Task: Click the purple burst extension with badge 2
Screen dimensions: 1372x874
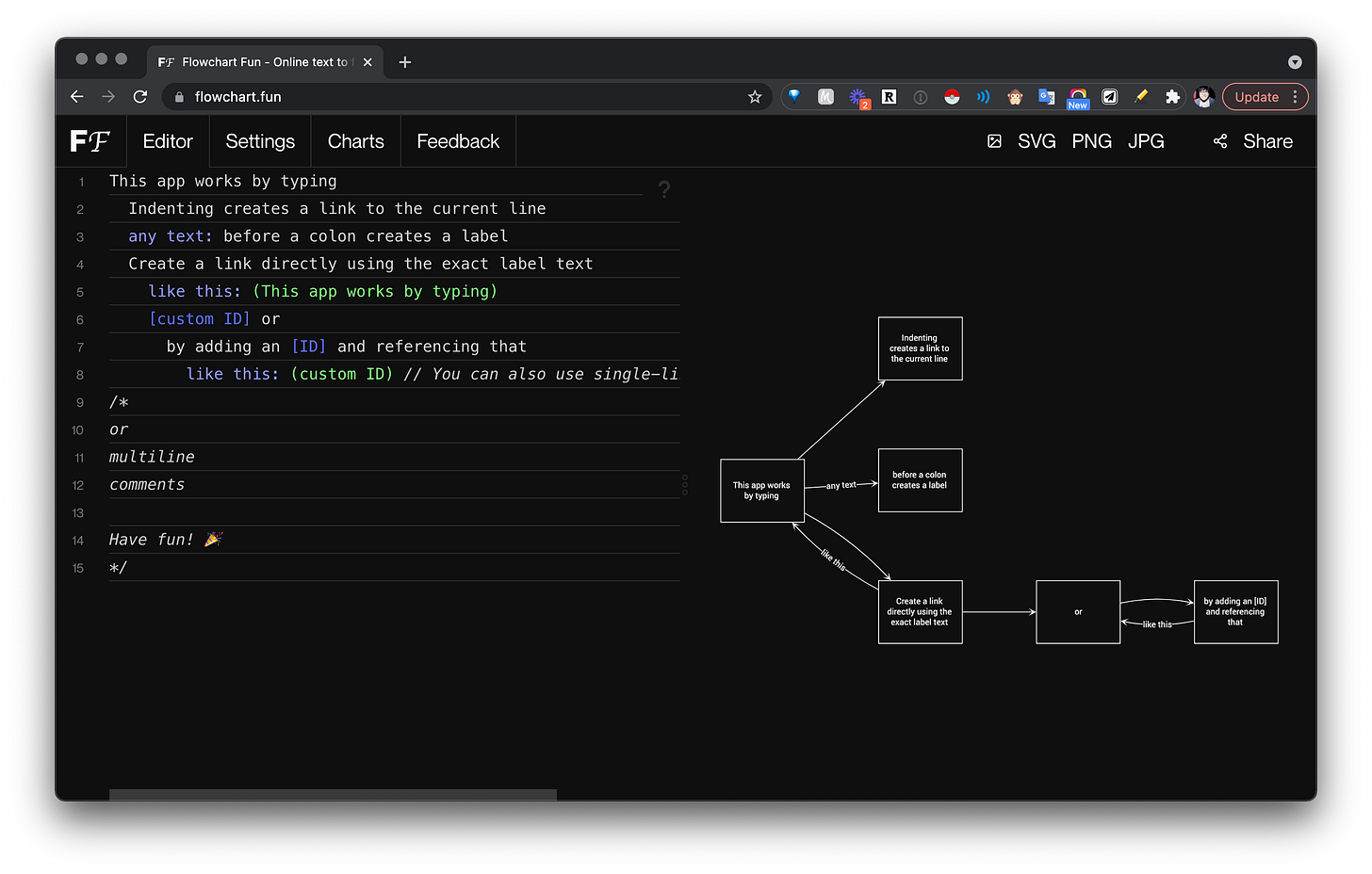Action: point(858,97)
